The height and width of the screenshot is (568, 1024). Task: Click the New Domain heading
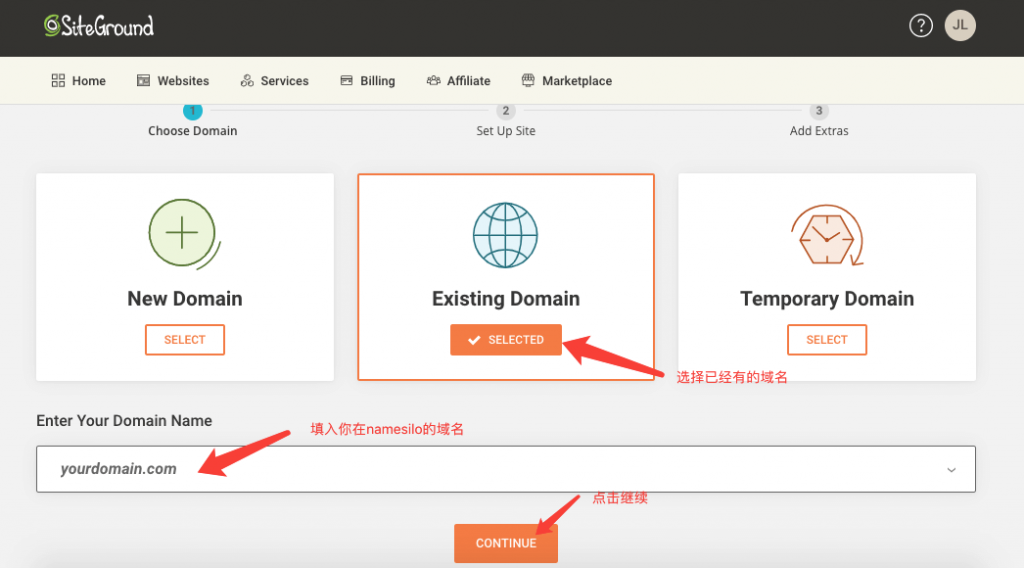click(x=185, y=298)
